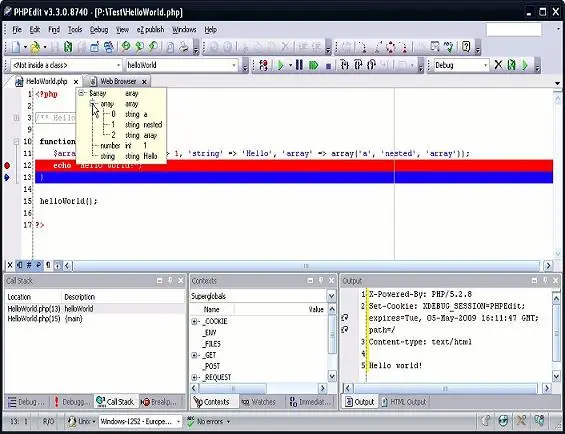Click the 'No errors' status indicator
Image resolution: width=565 pixels, height=434 pixels.
click(208, 421)
